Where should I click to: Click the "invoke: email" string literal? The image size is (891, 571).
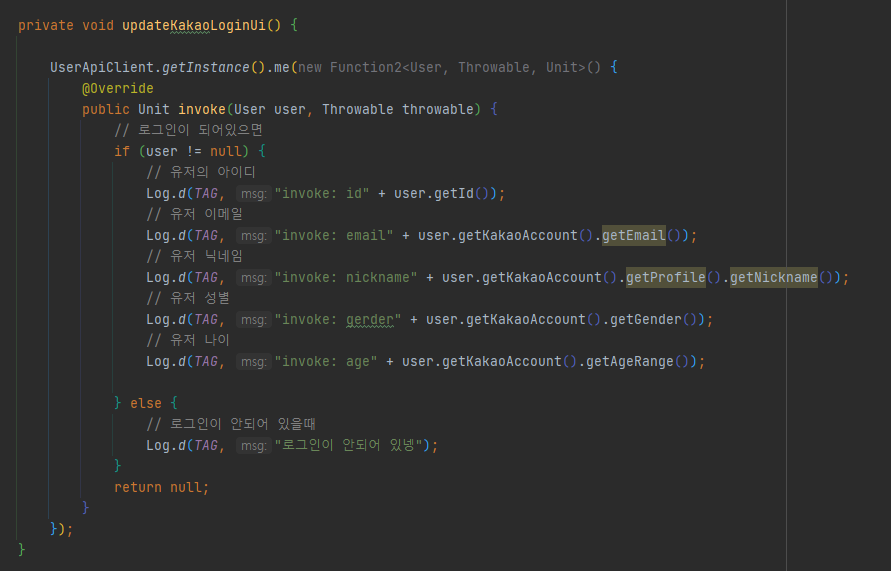pyautogui.click(x=334, y=236)
